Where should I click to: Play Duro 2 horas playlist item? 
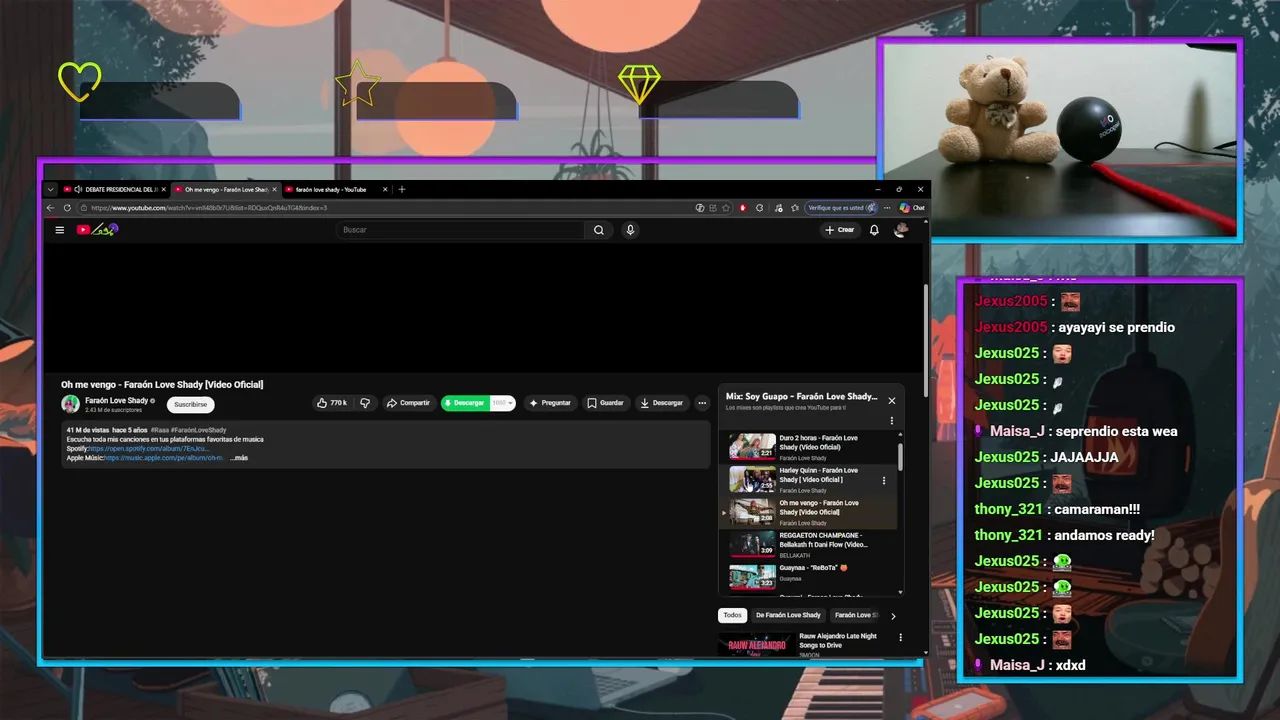[x=810, y=446]
